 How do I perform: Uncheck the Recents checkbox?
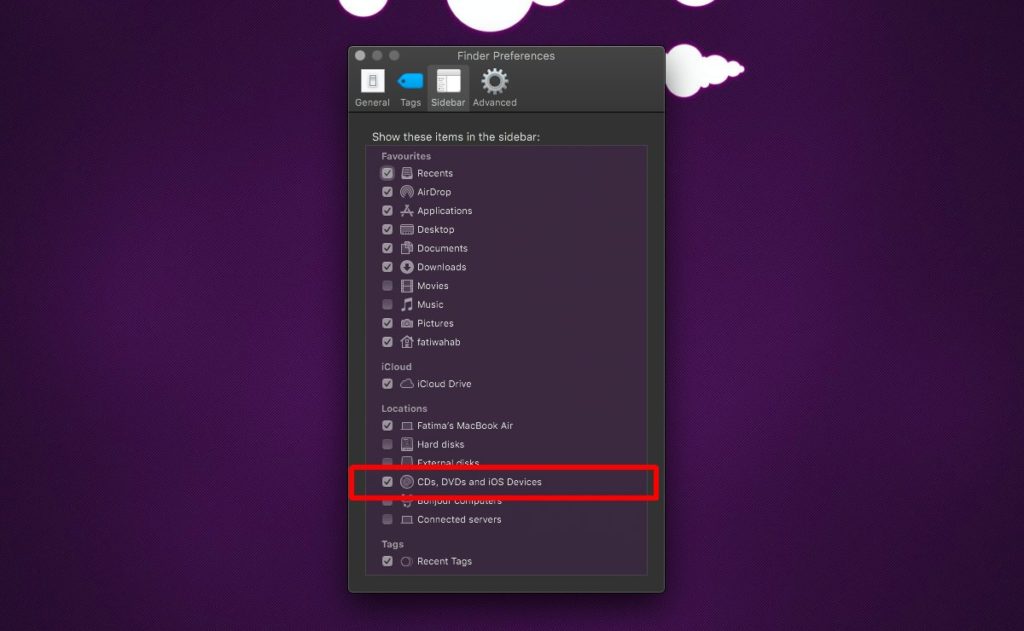[388, 172]
